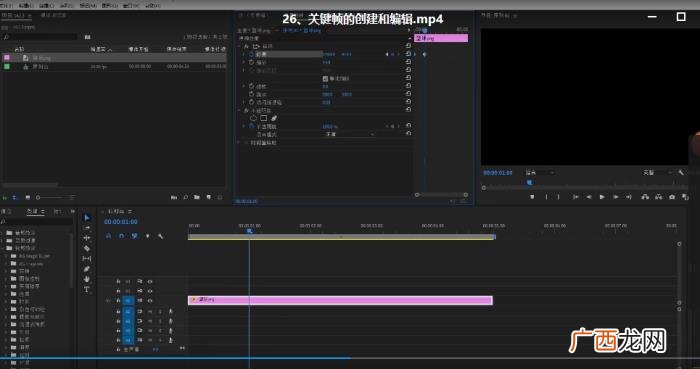The image size is (700, 369).
Task: Pick the free-draw bezier mask pen
Action: point(274,118)
